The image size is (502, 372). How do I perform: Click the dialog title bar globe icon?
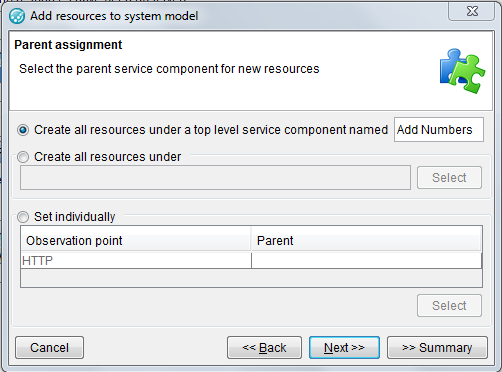17,16
